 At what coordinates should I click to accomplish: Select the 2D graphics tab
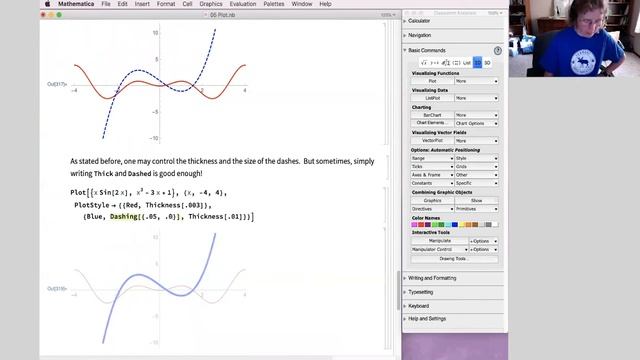(x=477, y=62)
